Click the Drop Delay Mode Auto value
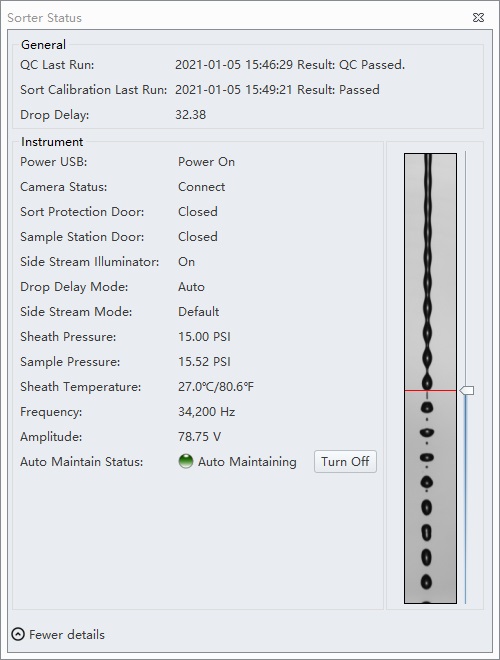 click(x=191, y=287)
